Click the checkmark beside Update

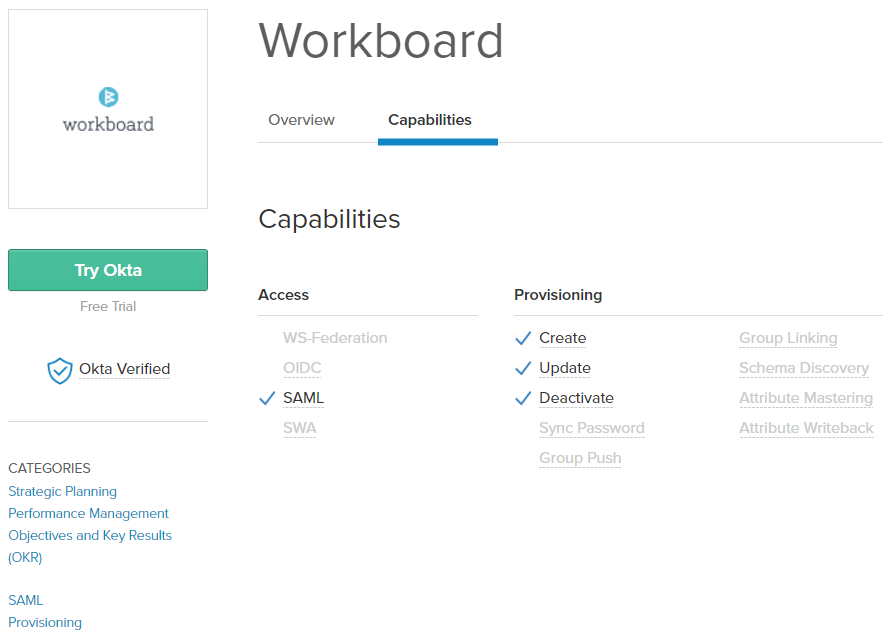pyautogui.click(x=523, y=368)
